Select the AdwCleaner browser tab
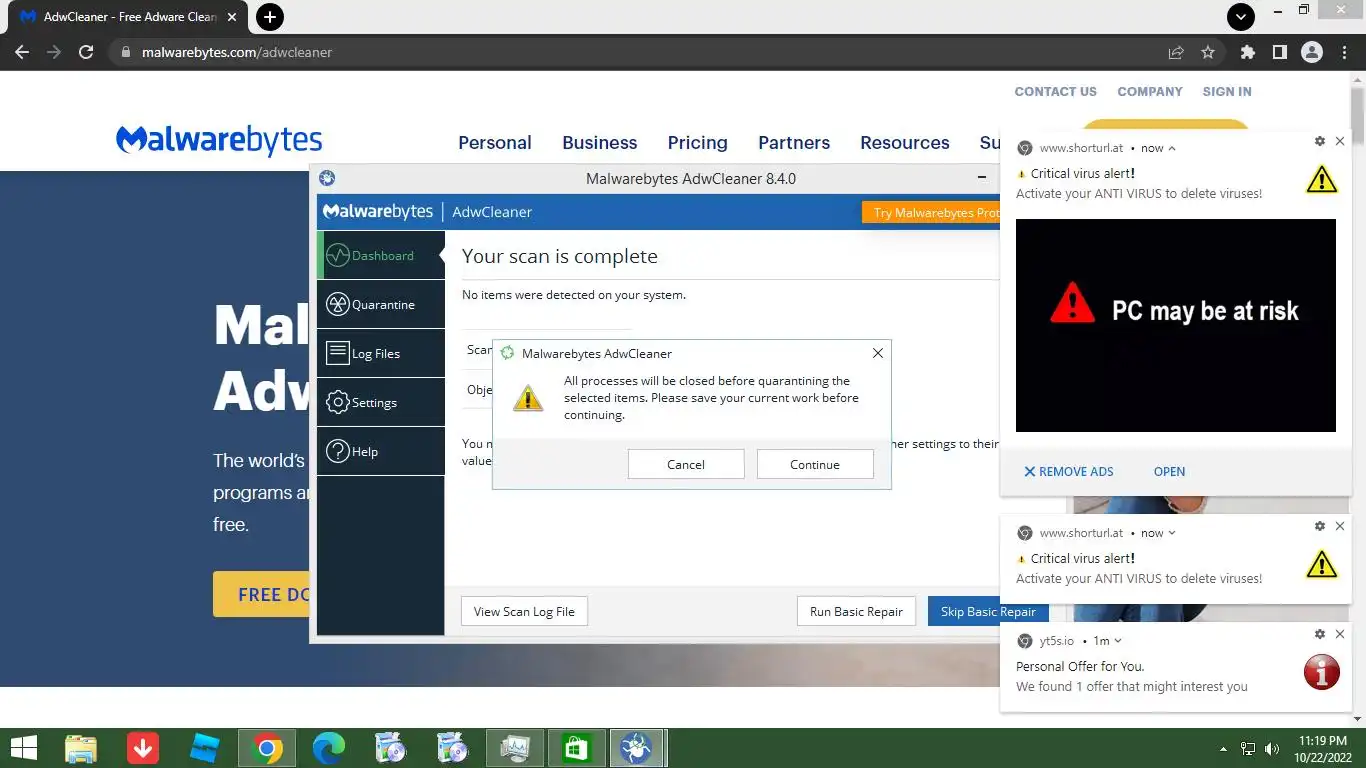 126,17
